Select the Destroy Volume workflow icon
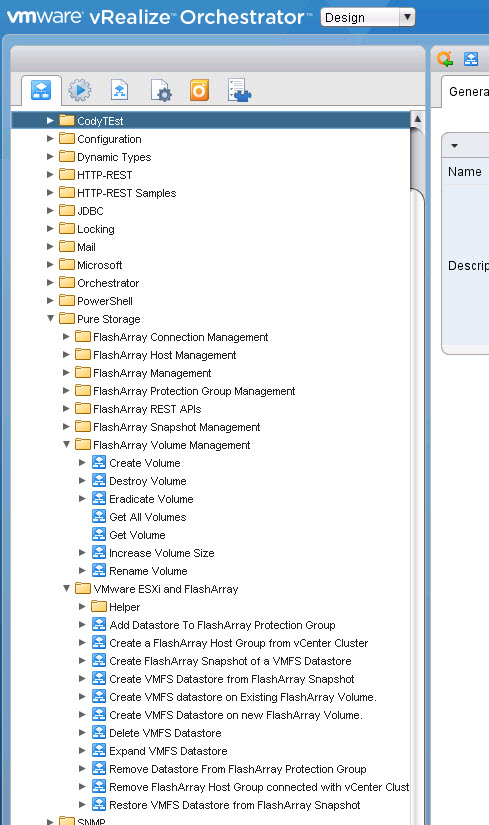Viewport: 489px width, 825px height. (99, 480)
